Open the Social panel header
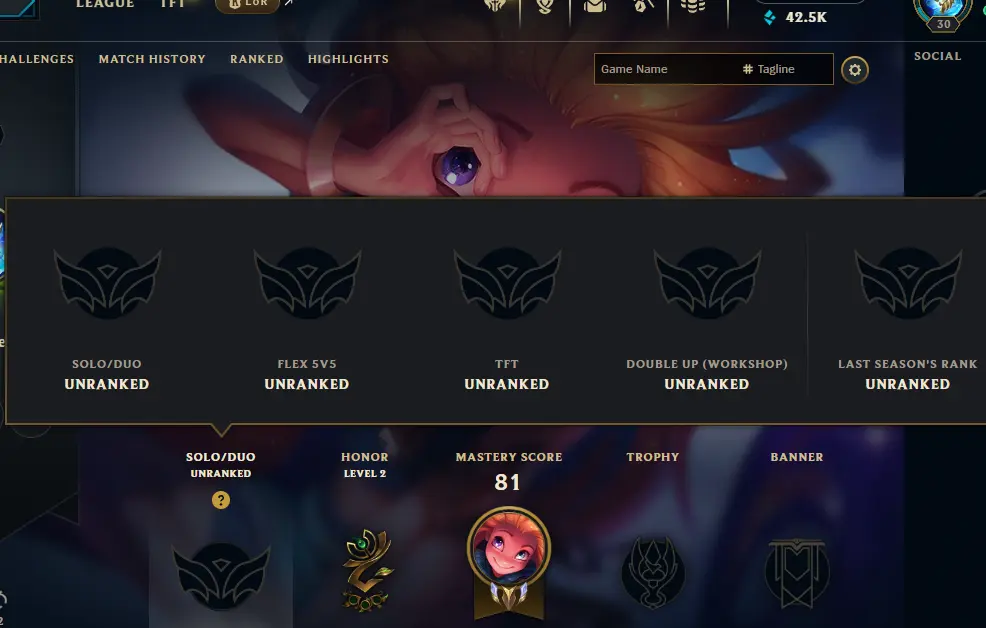986x628 pixels. point(938,56)
